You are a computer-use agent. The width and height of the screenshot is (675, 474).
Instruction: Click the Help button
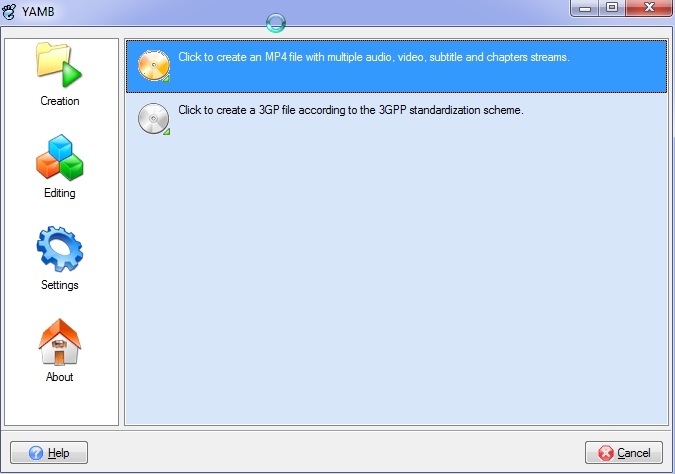[x=49, y=452]
